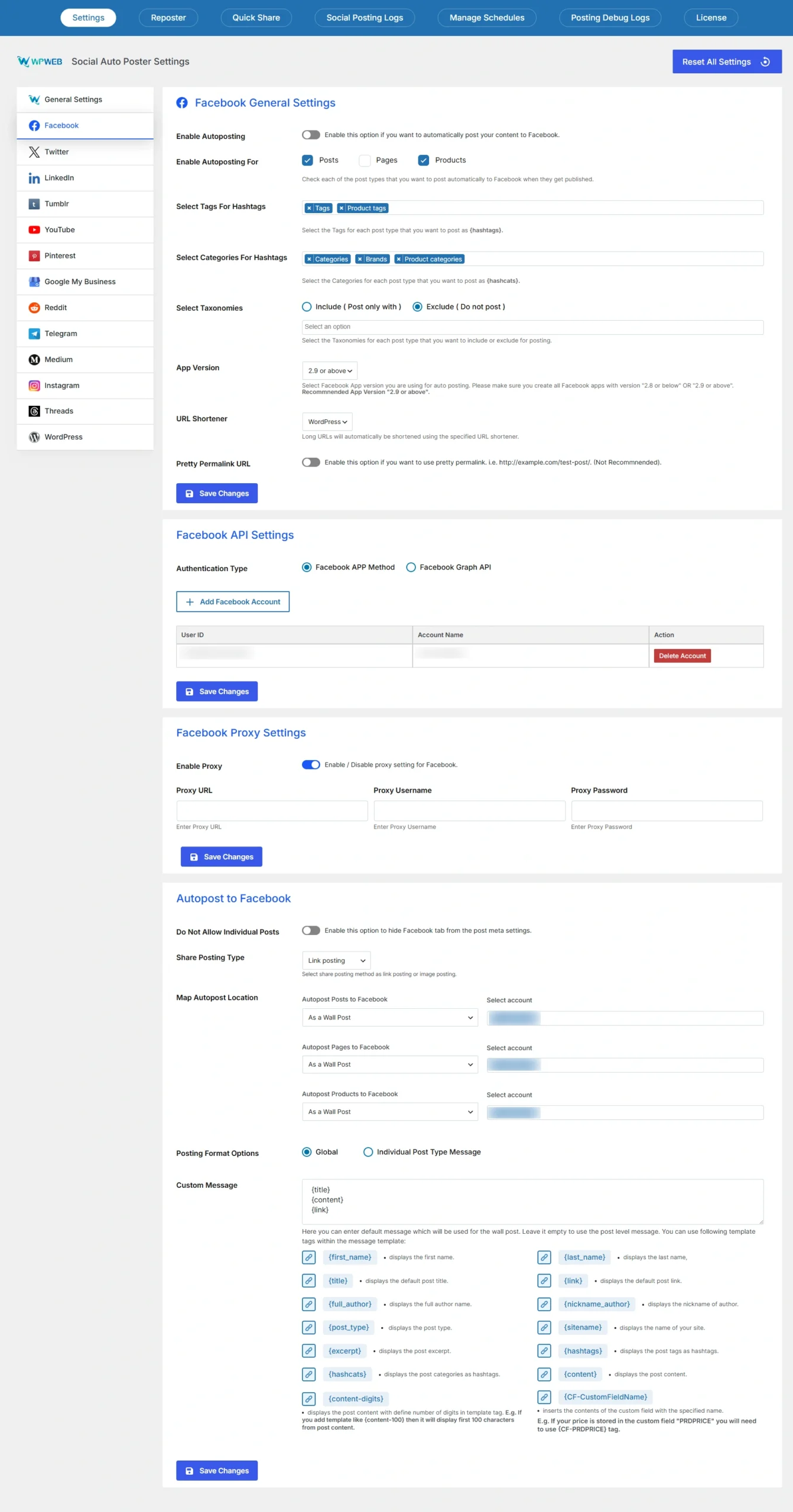Screen dimensions: 793x1512
Task: Copy the {hashtags} tag via its link icon
Action: pos(544,1351)
